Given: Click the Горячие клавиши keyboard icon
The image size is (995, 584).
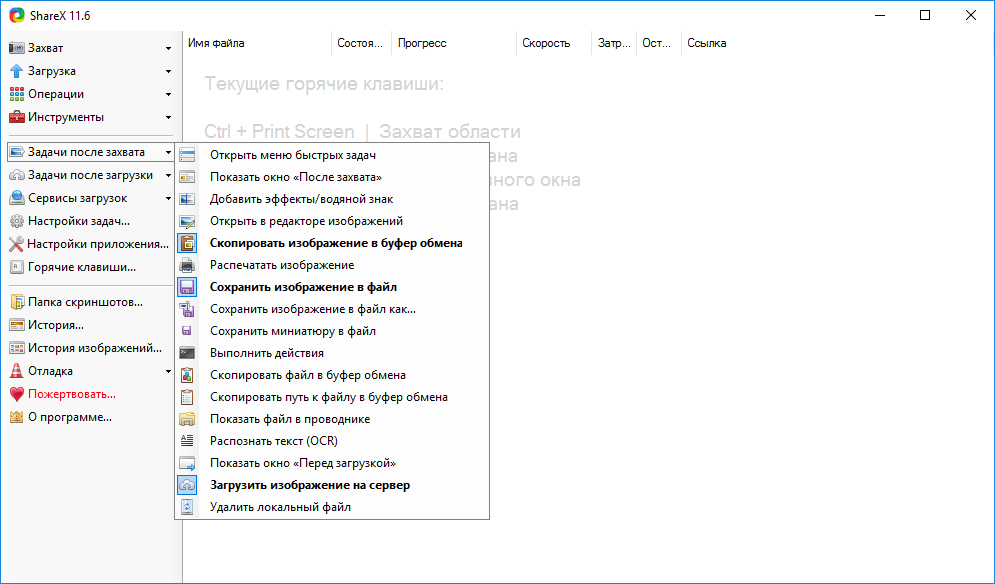Looking at the screenshot, I should pos(16,267).
